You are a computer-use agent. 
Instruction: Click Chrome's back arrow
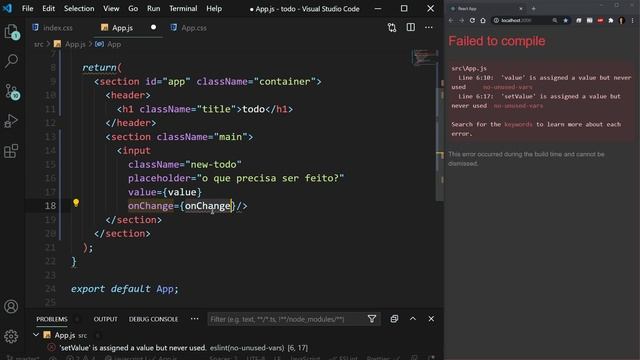[x=451, y=20]
